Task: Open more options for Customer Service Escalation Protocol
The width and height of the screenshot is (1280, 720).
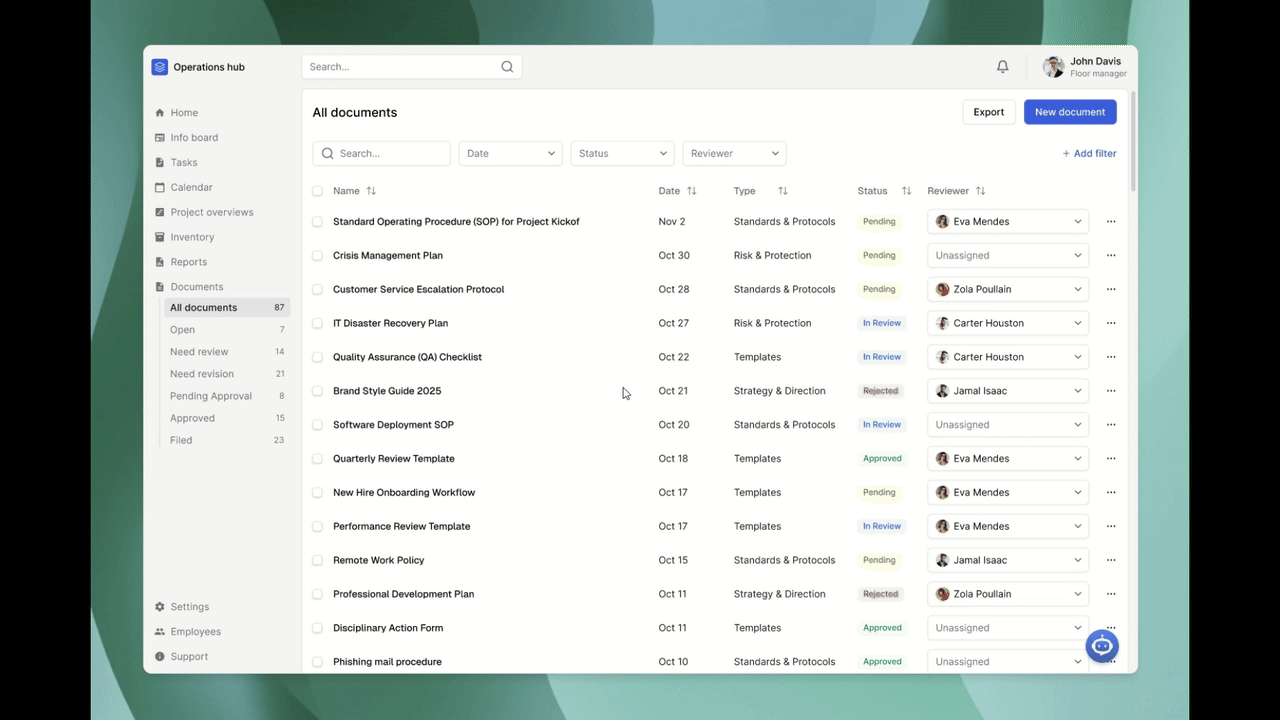Action: click(1111, 290)
